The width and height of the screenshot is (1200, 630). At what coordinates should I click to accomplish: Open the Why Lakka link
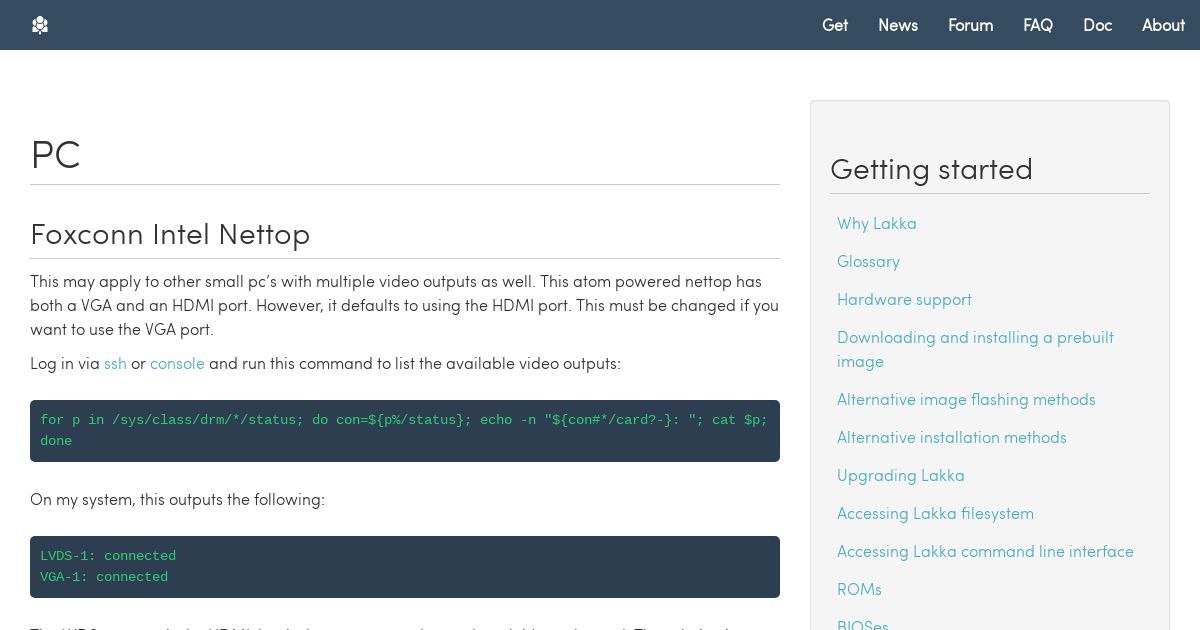(877, 224)
